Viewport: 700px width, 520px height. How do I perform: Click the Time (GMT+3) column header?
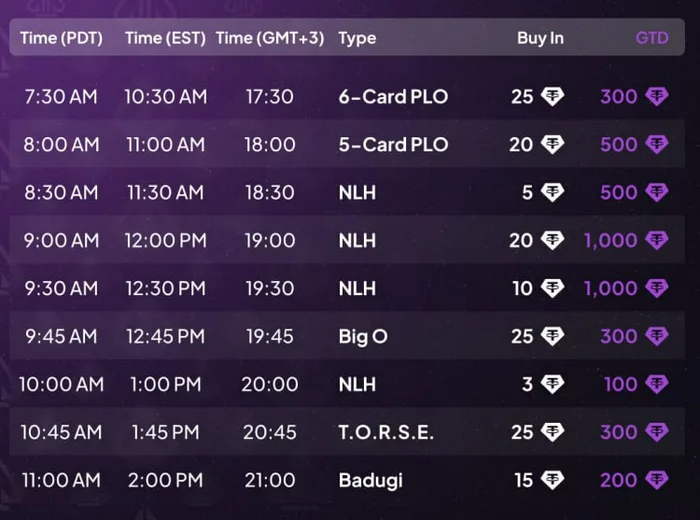270,39
